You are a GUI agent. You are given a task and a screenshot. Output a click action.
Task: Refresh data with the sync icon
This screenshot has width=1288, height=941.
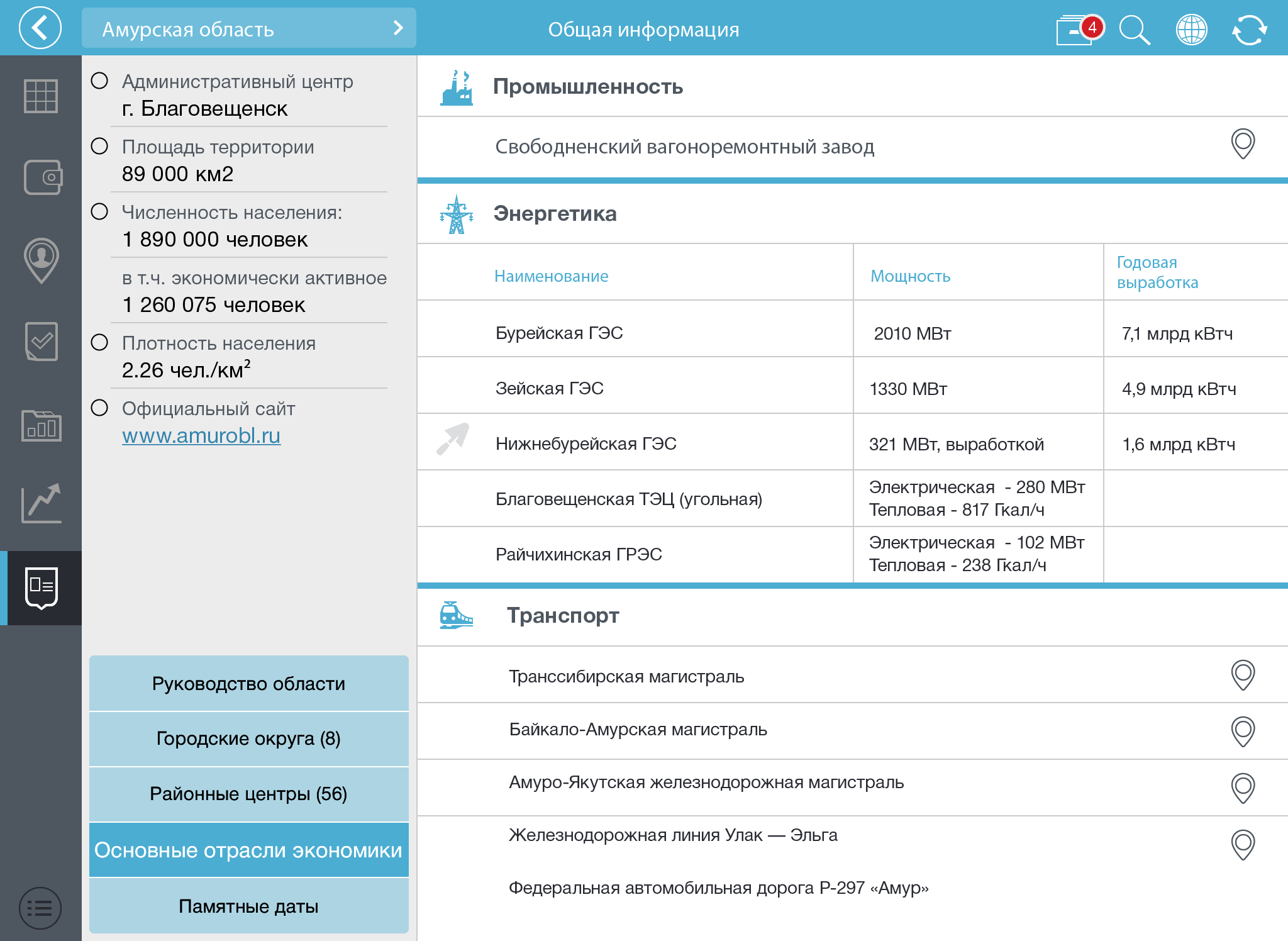coord(1249,30)
